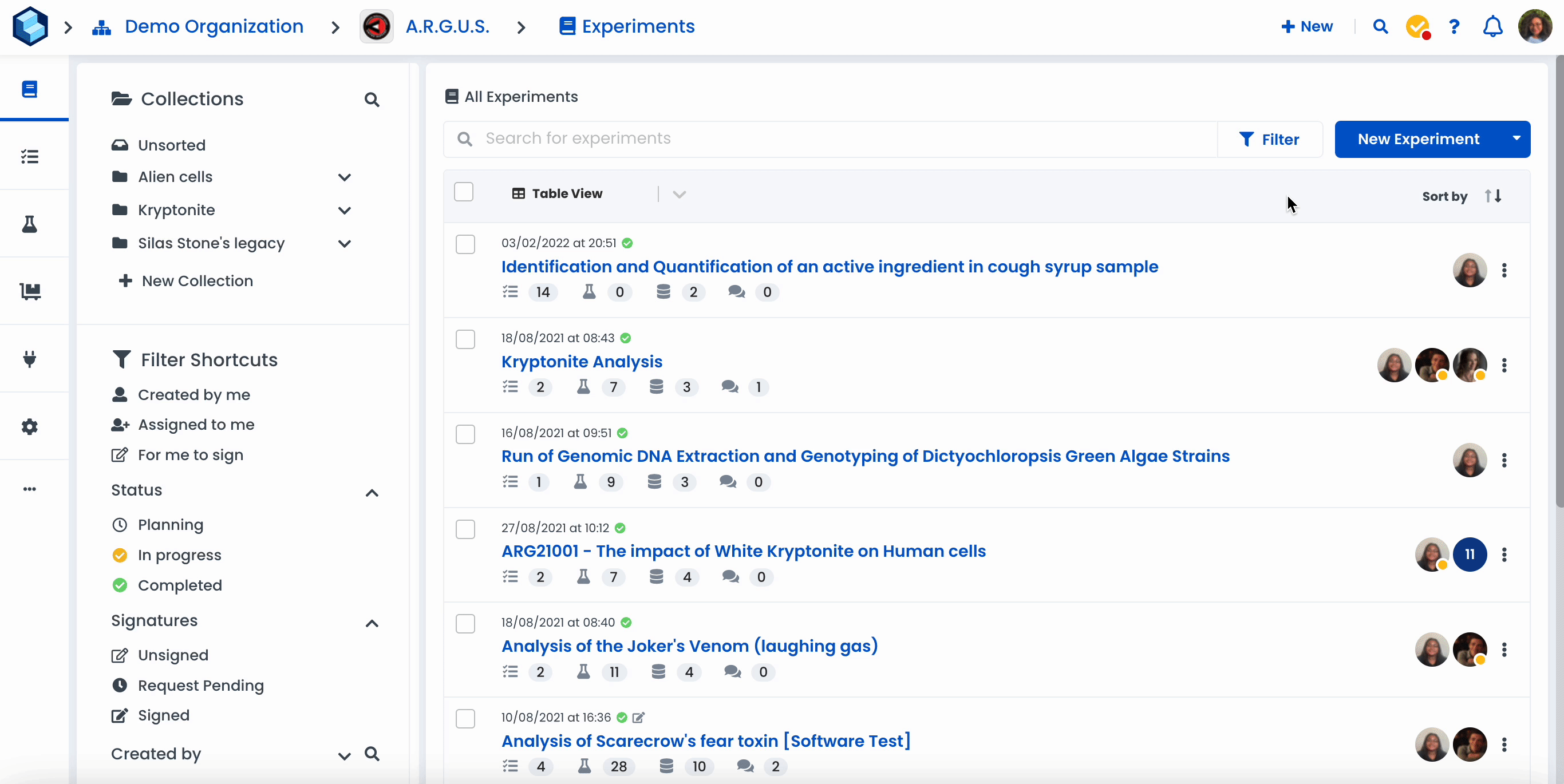The width and height of the screenshot is (1564, 784).
Task: Open the Kryptonite Analysis three-dot menu
Action: pos(1504,365)
